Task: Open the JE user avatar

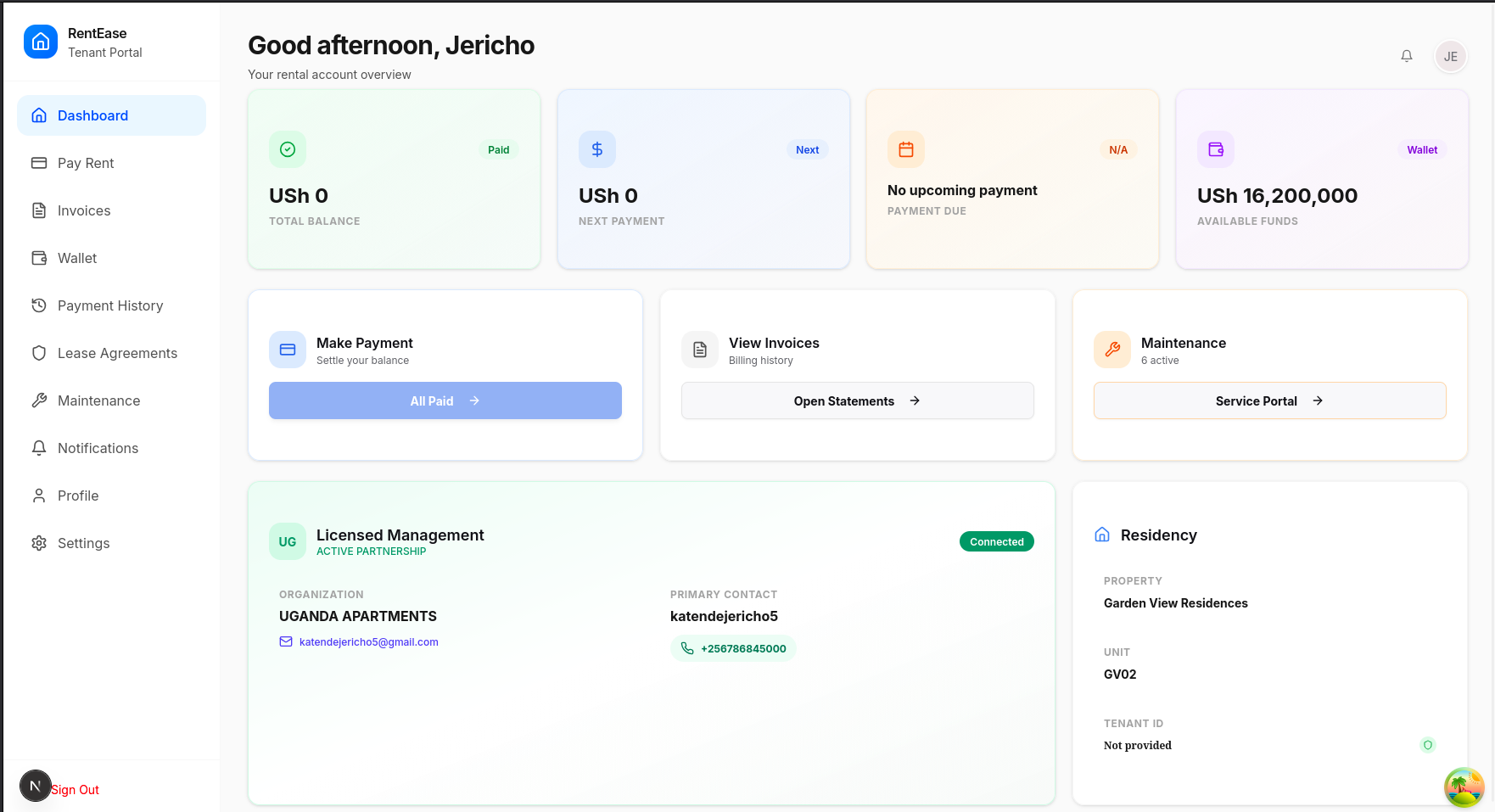Action: point(1450,57)
